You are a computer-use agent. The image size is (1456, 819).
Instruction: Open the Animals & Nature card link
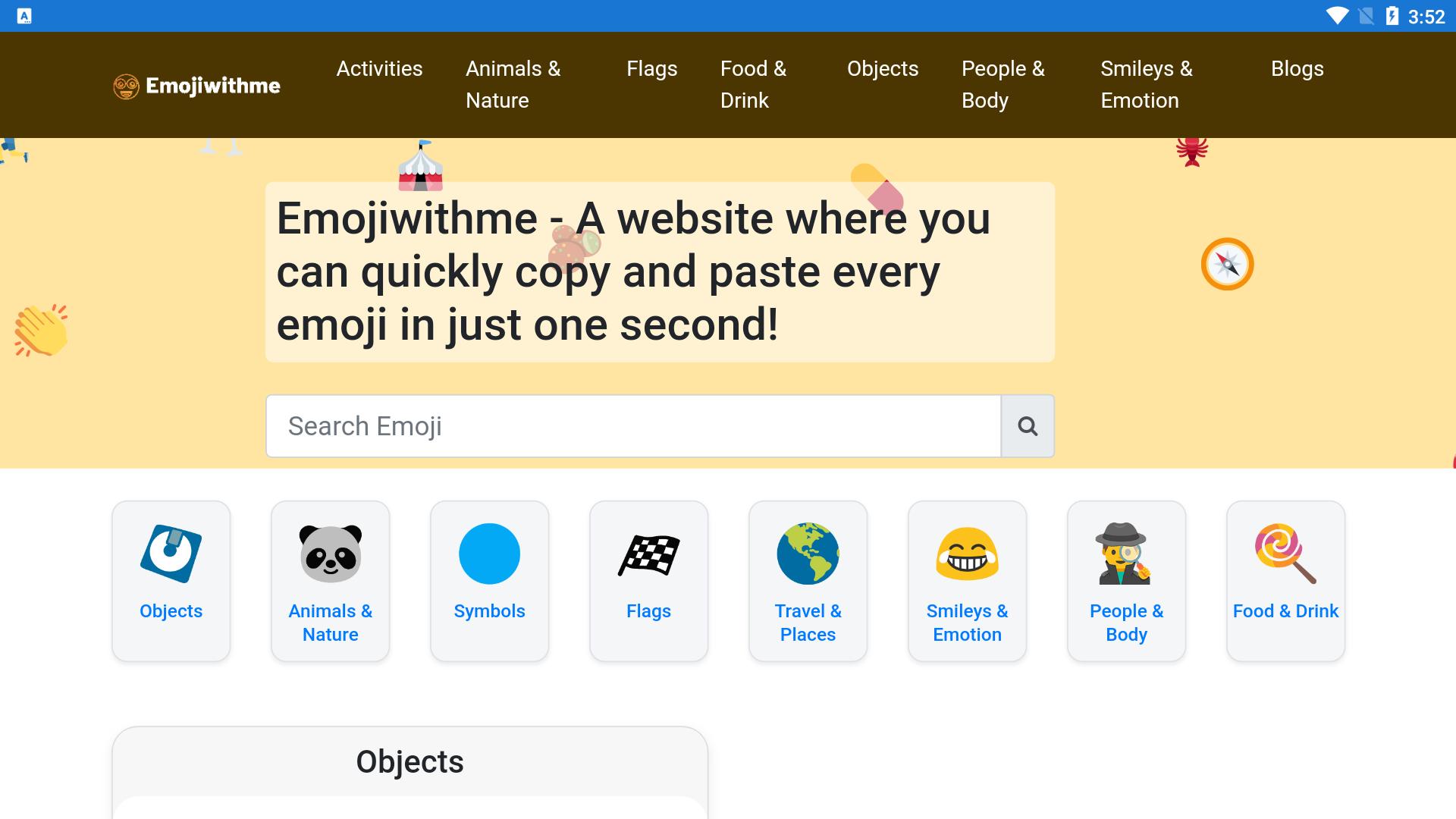coord(331,623)
